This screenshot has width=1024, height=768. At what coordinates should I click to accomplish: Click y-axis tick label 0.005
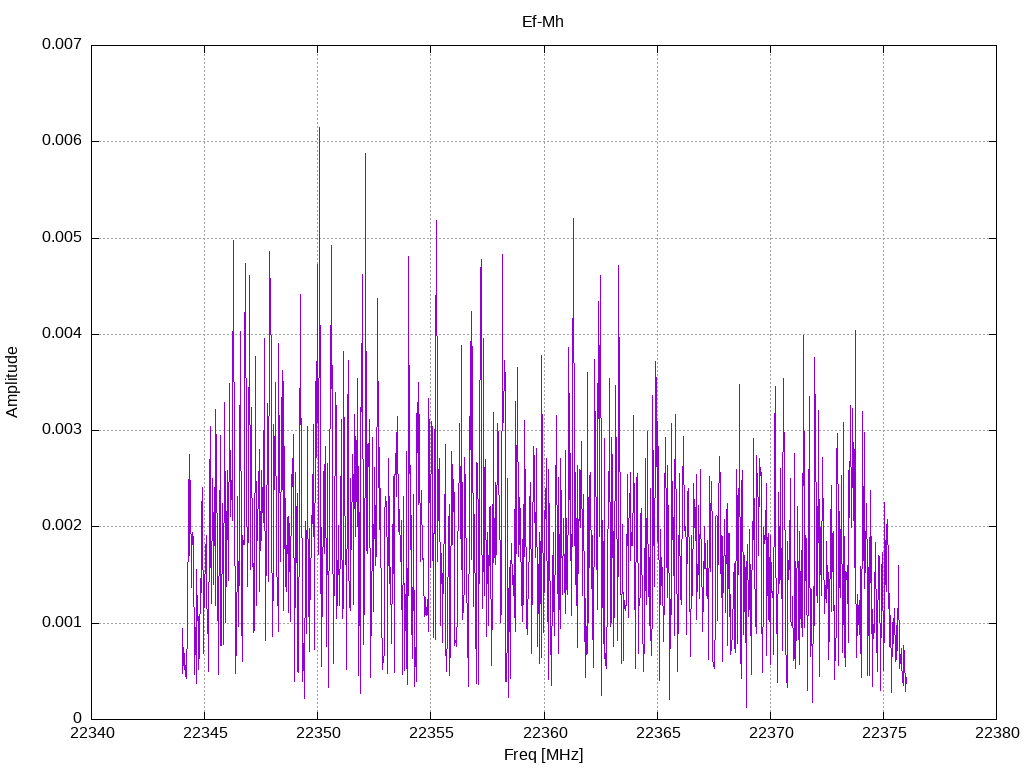point(62,237)
